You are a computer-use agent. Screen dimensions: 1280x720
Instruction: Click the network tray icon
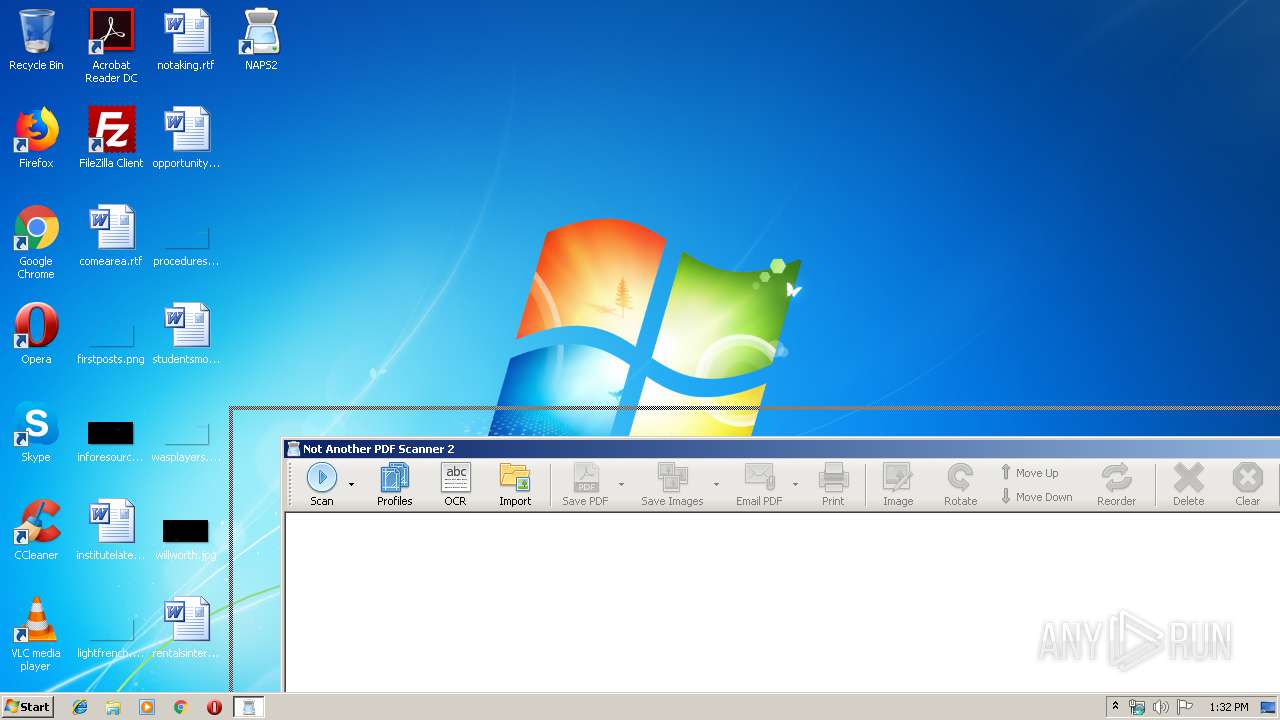pyautogui.click(x=1137, y=707)
